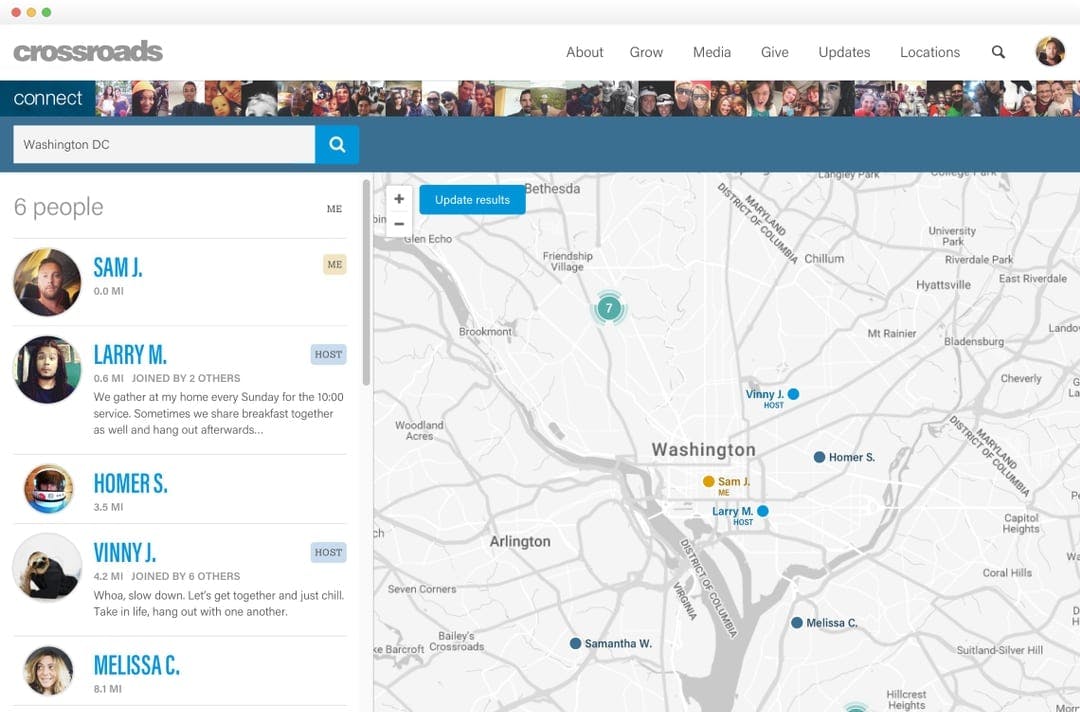Click the Update results button
1080x712 pixels.
pyautogui.click(x=472, y=200)
